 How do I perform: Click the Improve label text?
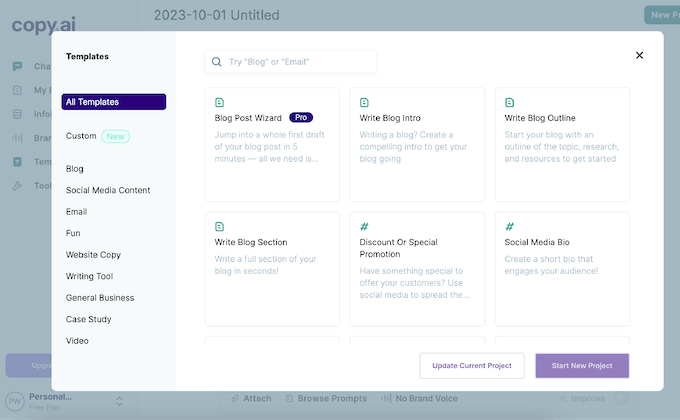coord(588,398)
